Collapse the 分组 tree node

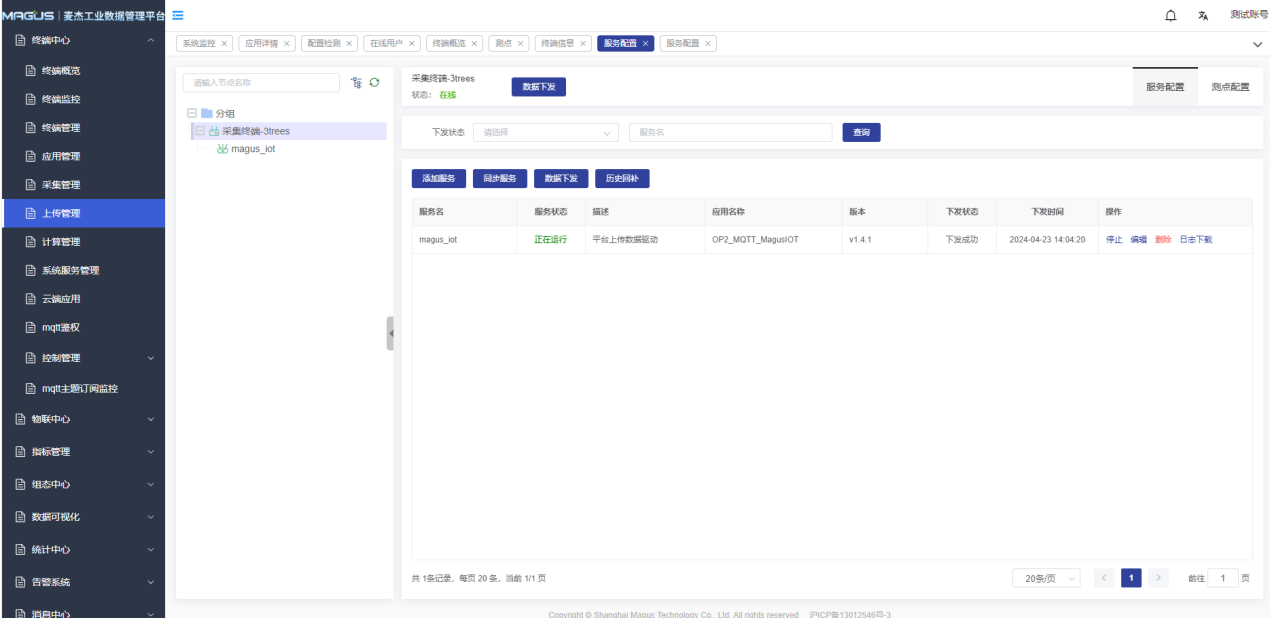click(192, 114)
